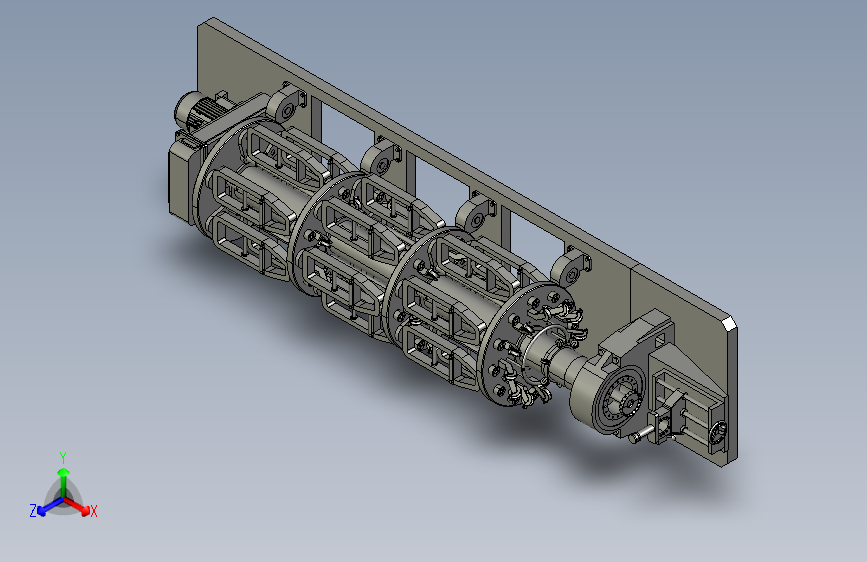Click the green Y axis of the triad

click(63, 482)
